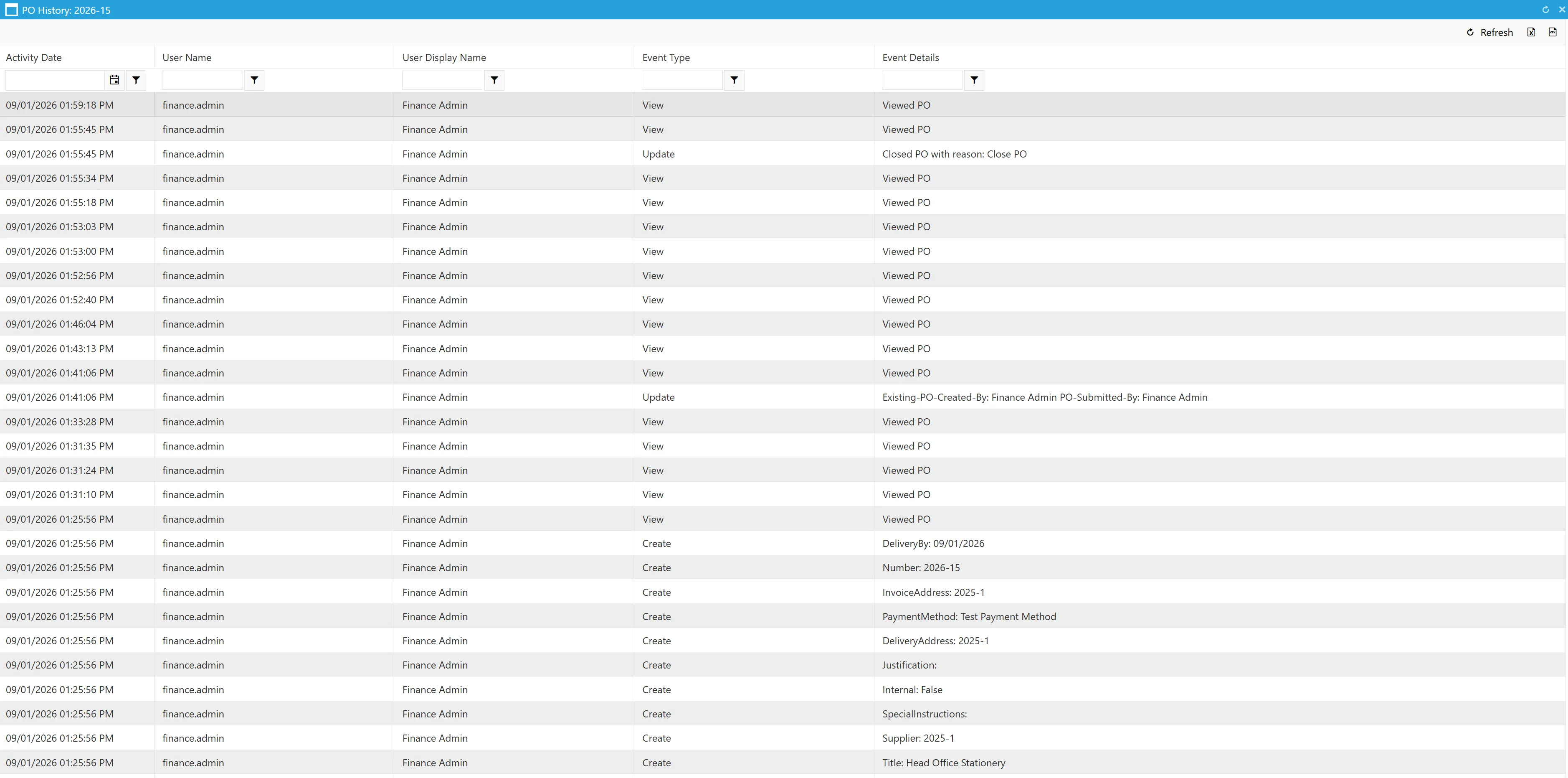The width and height of the screenshot is (1568, 778).
Task: Click 'finance.admin' in the 01:46:04 PM row
Action: (193, 324)
